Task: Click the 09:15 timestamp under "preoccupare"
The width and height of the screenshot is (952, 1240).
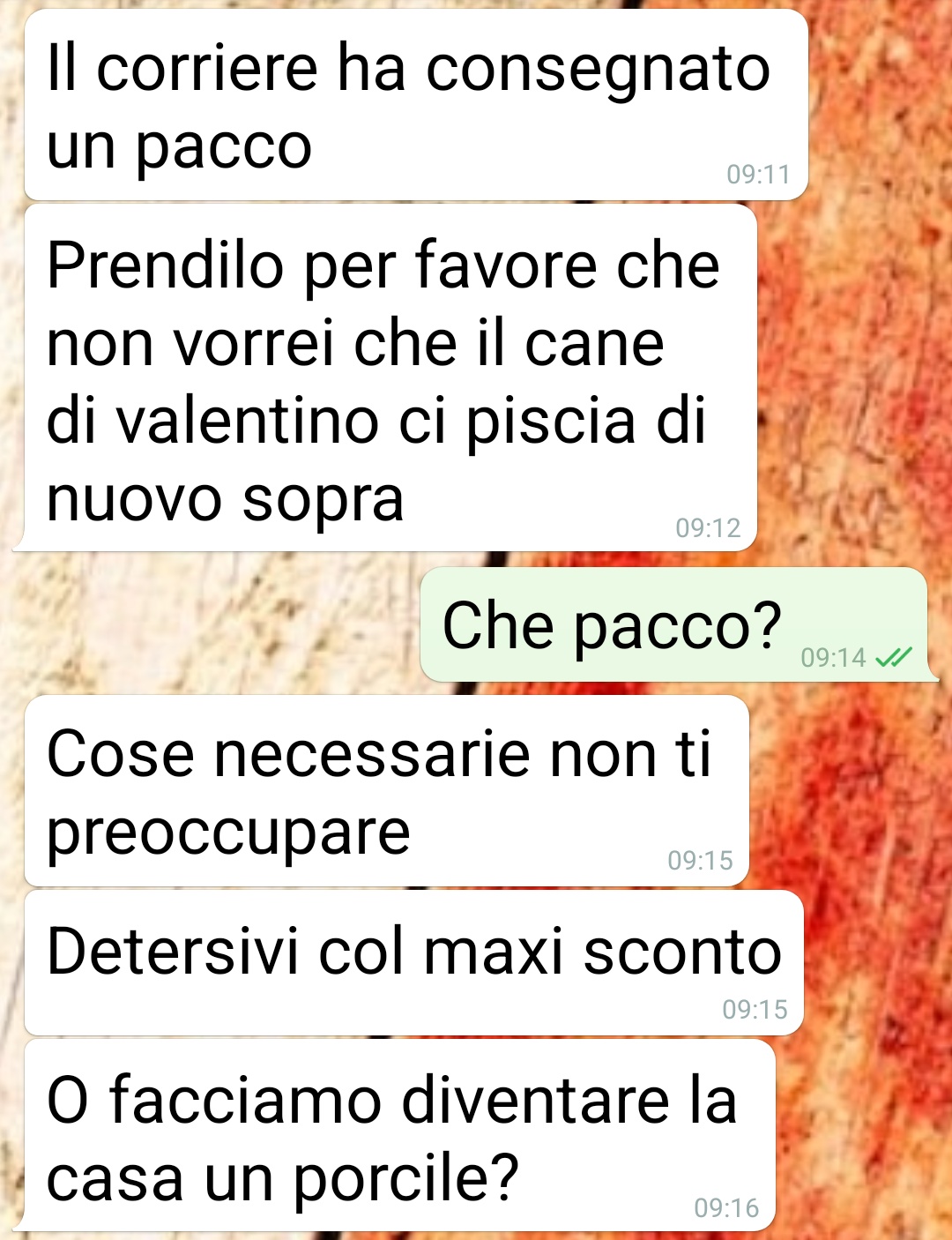Action: tap(700, 860)
